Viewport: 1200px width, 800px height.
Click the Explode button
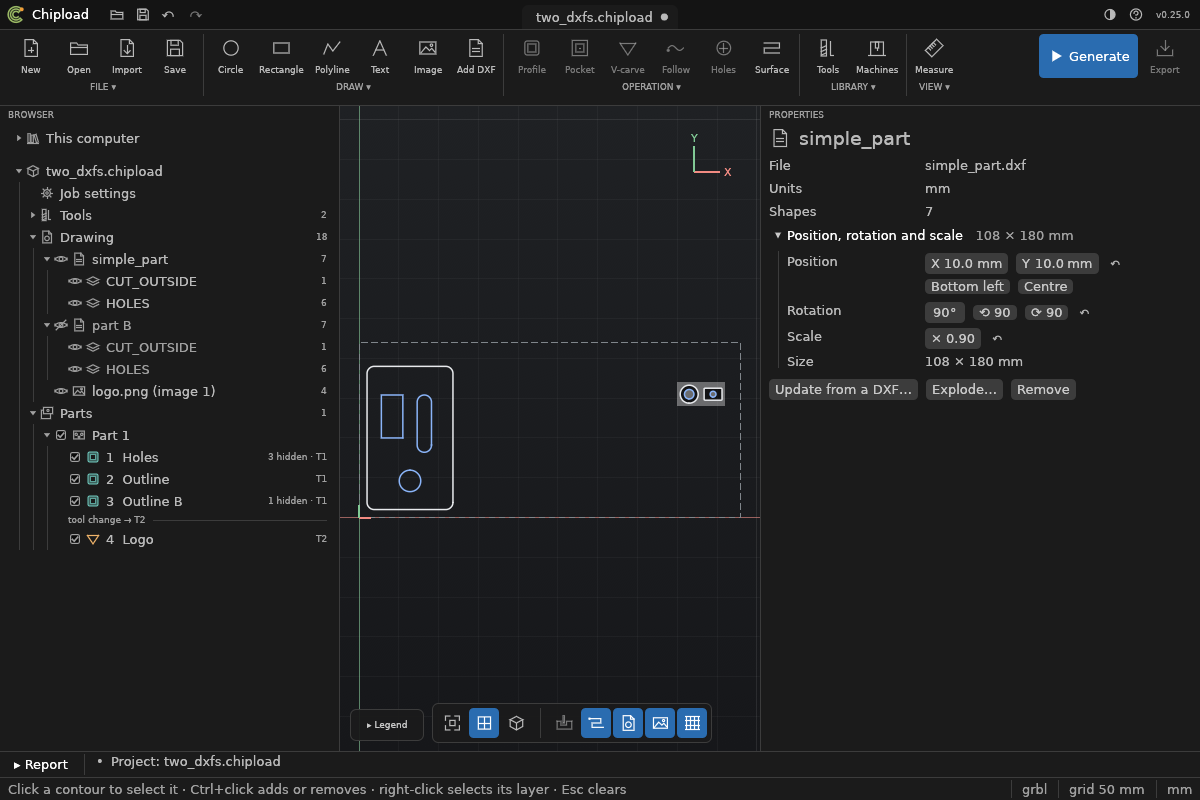coord(964,389)
